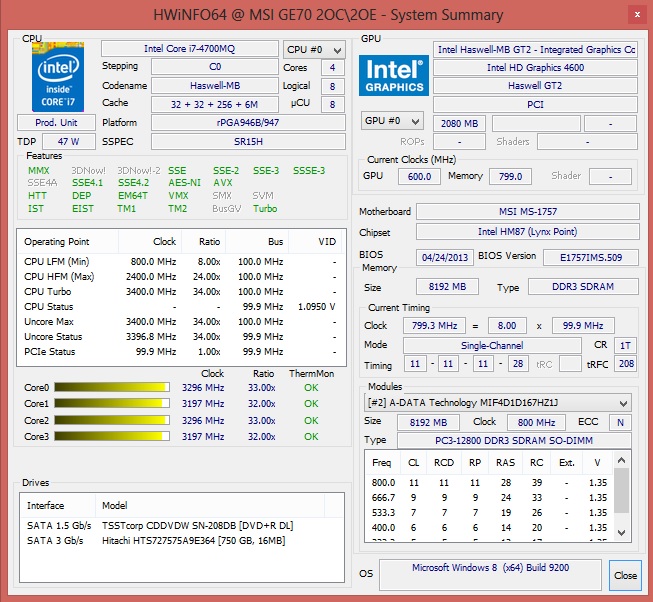Close the System Summary window with X
653x602 pixels.
[x=637, y=15]
